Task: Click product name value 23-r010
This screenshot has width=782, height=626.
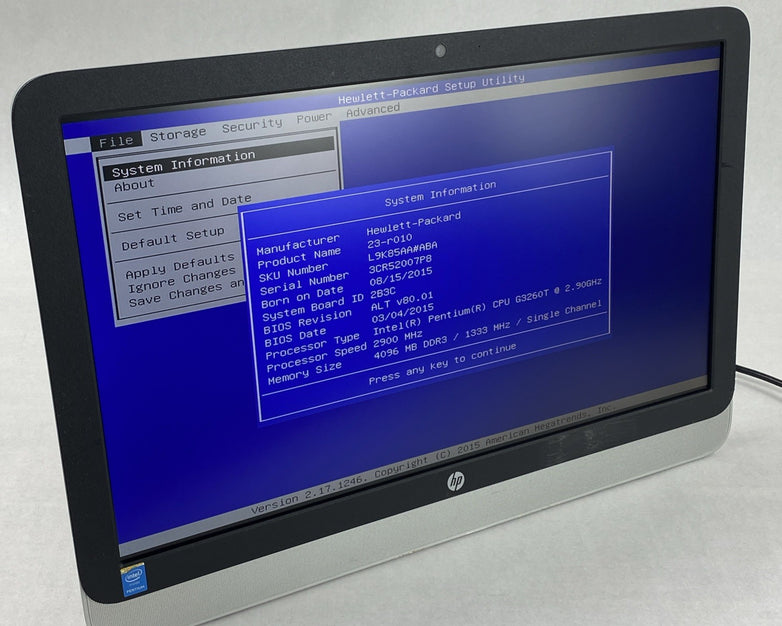Action: [x=390, y=240]
